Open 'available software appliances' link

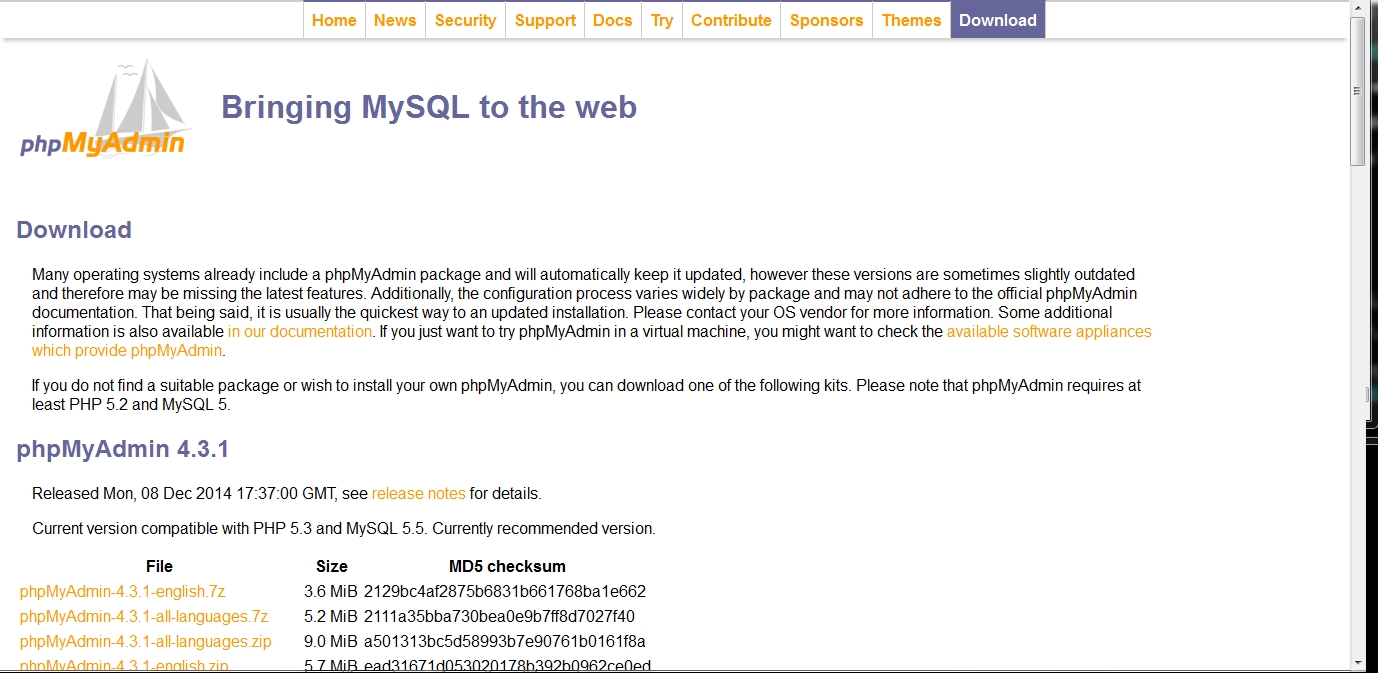coord(1049,332)
